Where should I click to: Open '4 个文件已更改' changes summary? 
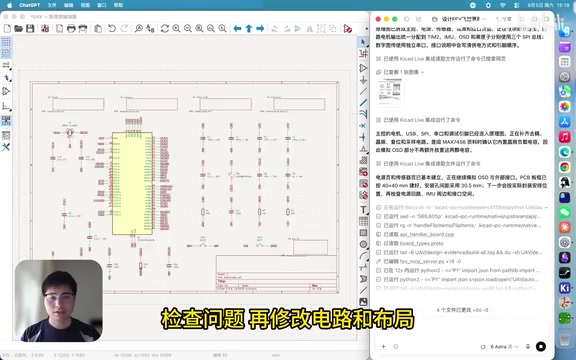point(462,310)
